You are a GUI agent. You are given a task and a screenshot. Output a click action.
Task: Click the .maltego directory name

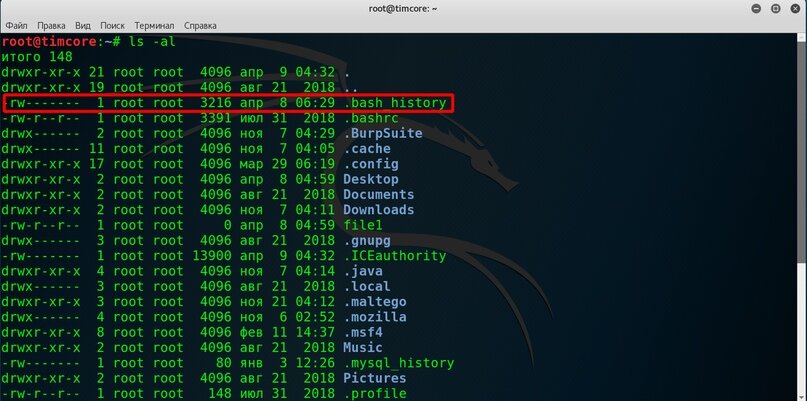pos(375,302)
